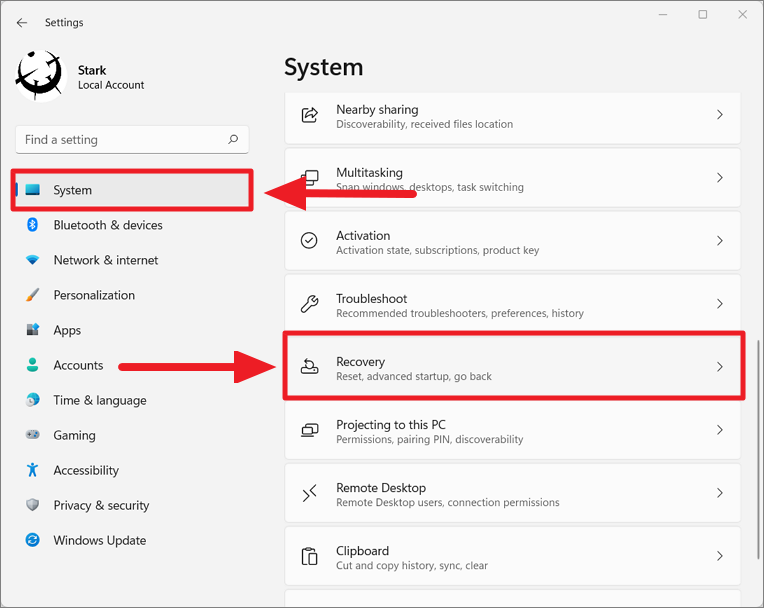Click the Troubleshoot wrench icon
The height and width of the screenshot is (608, 764).
[309, 304]
